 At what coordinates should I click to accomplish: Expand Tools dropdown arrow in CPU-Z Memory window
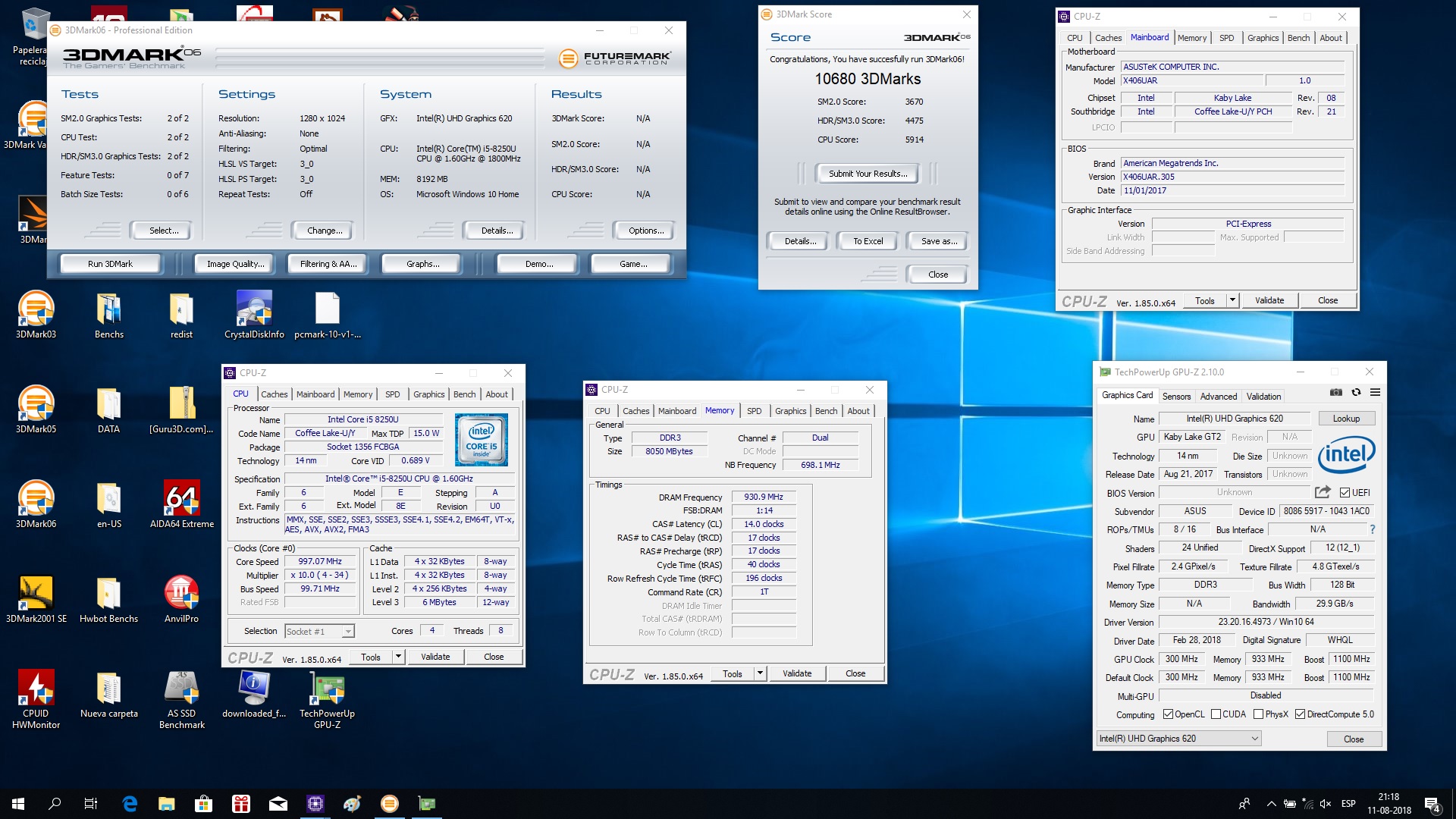coord(760,673)
